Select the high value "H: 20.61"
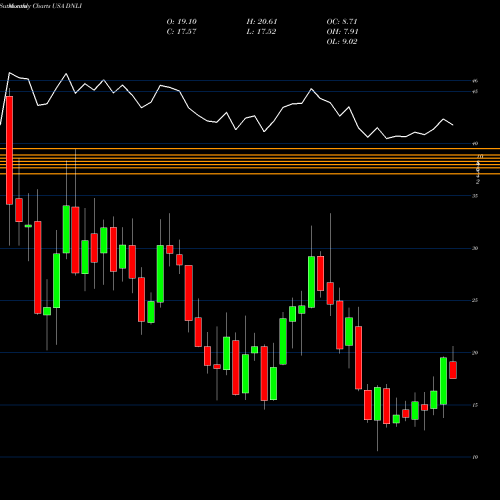Image resolution: width=500 pixels, height=500 pixels. coord(262,22)
